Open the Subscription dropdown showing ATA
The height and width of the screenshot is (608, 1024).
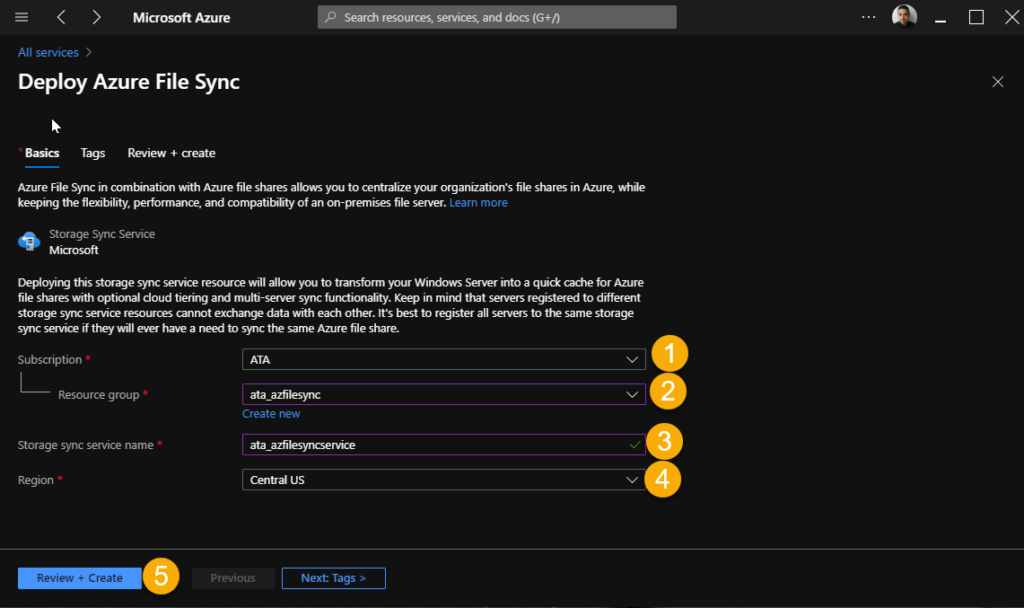(x=443, y=358)
